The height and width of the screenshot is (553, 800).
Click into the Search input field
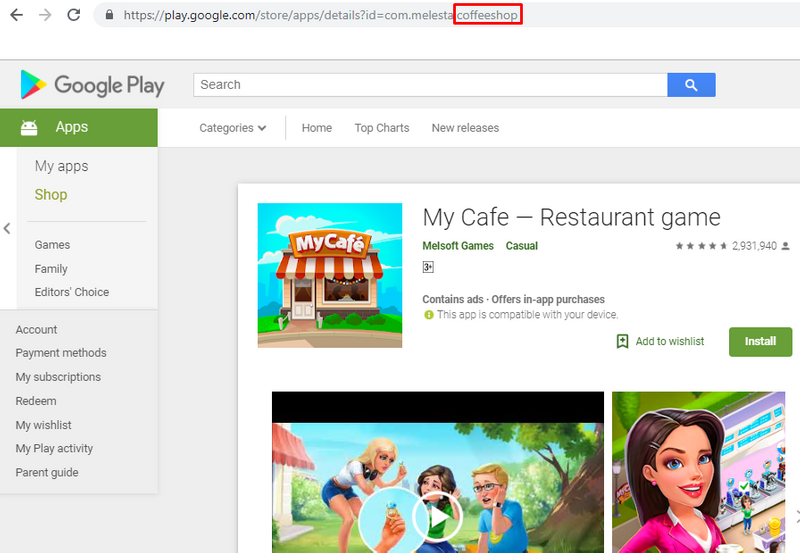(430, 85)
